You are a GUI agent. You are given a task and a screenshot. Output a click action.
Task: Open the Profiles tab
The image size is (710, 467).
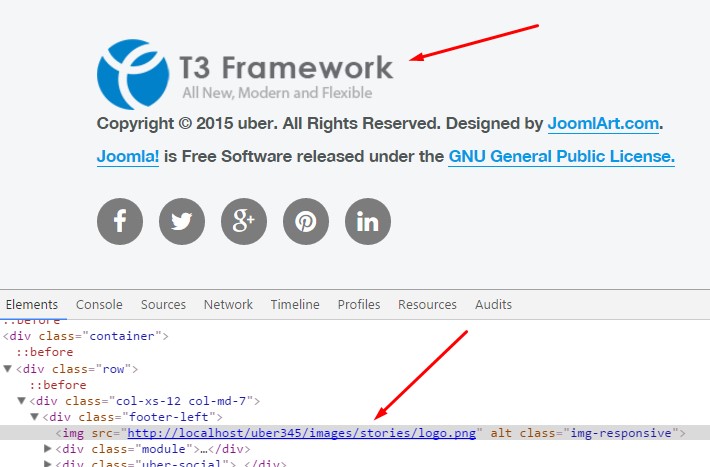click(x=359, y=304)
